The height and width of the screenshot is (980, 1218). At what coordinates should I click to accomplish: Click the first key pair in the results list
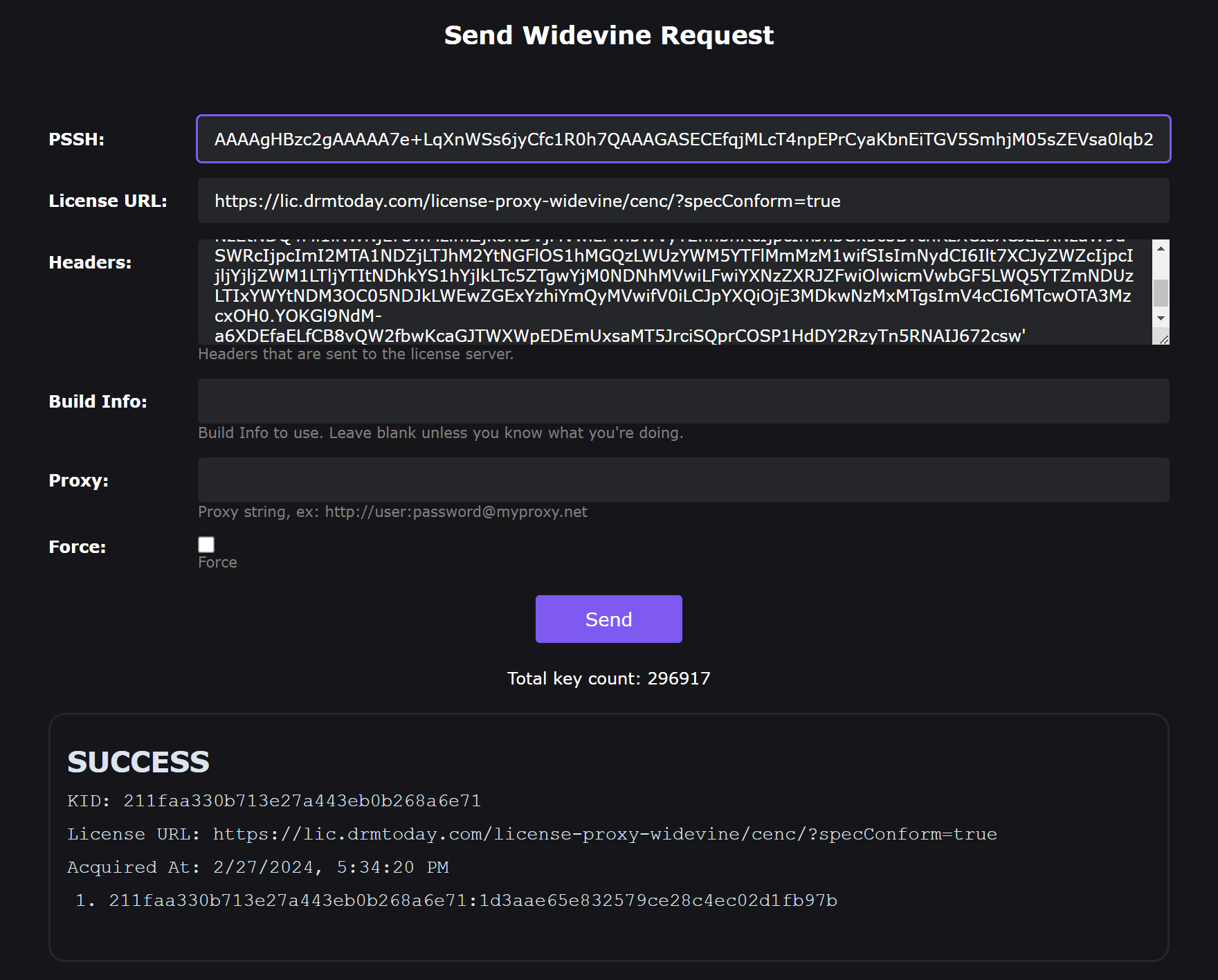pyautogui.click(x=473, y=900)
